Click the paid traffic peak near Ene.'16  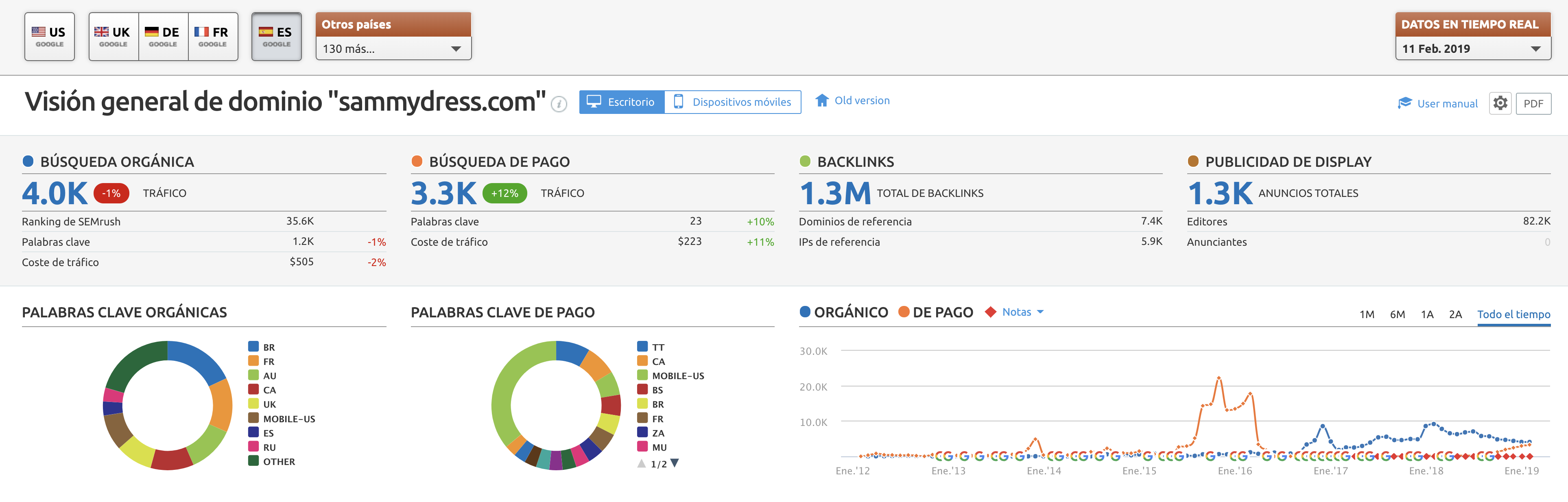pyautogui.click(x=1219, y=378)
